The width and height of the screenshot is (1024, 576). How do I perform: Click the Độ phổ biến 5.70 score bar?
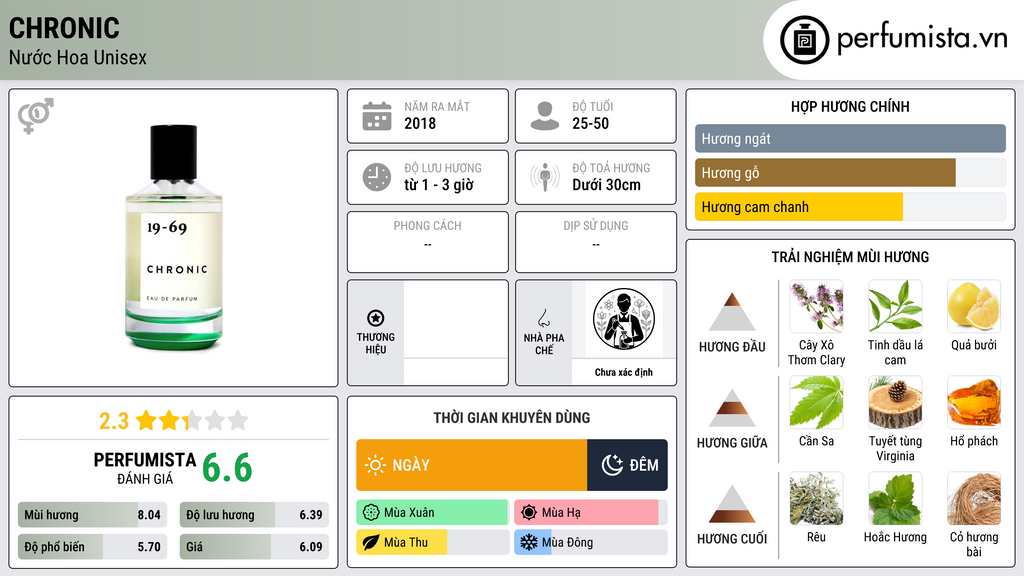click(x=92, y=547)
